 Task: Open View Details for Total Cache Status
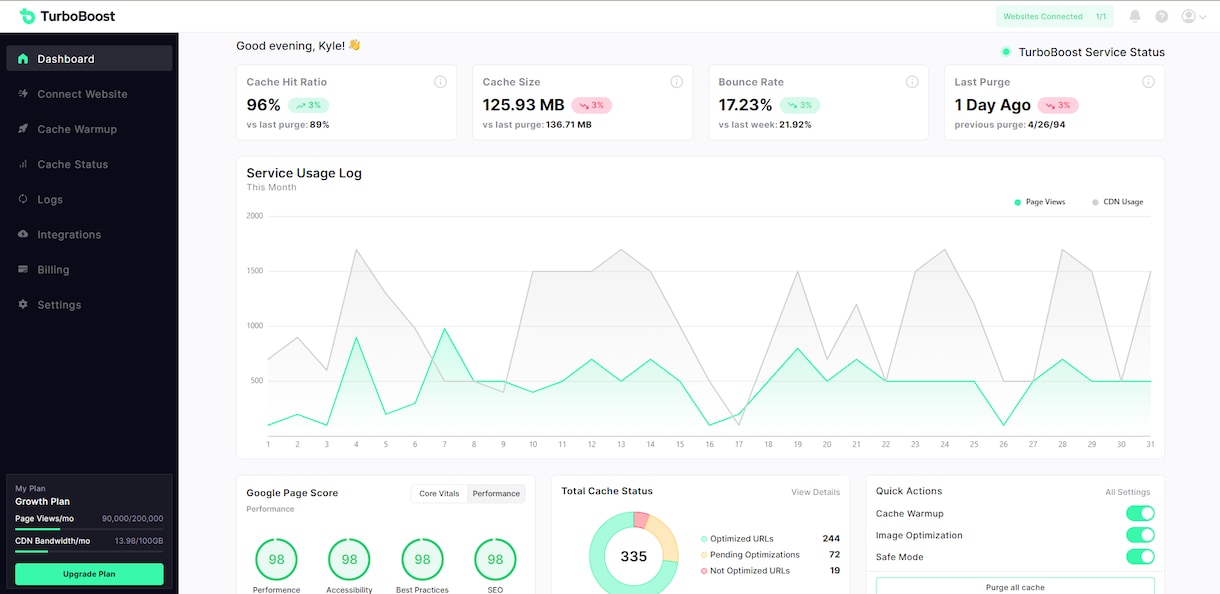click(x=815, y=492)
